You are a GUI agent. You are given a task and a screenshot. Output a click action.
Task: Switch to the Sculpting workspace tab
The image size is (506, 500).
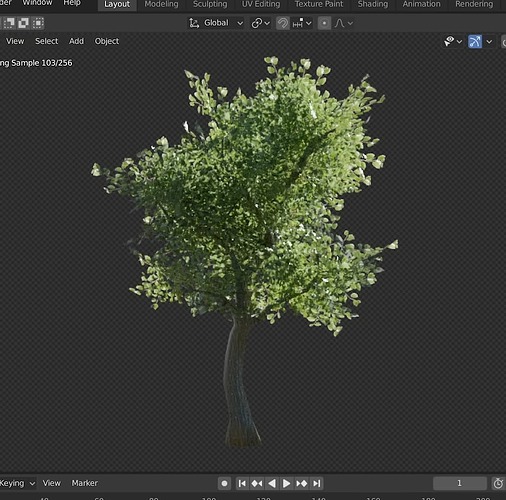[210, 4]
